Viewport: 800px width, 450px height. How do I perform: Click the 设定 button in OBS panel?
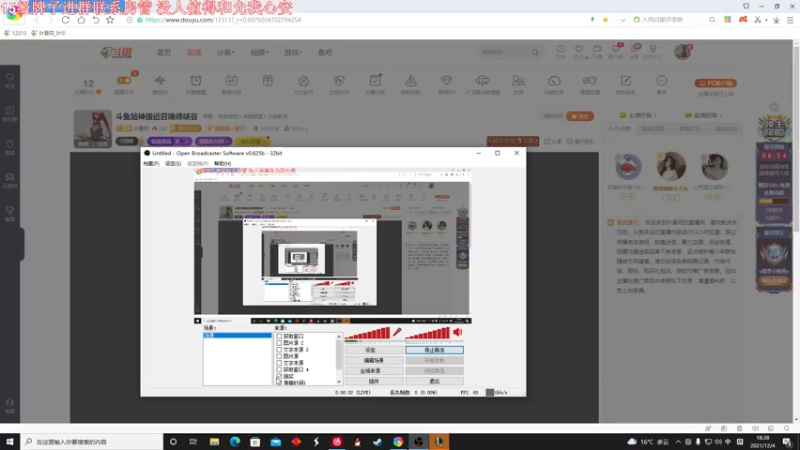[x=373, y=350]
